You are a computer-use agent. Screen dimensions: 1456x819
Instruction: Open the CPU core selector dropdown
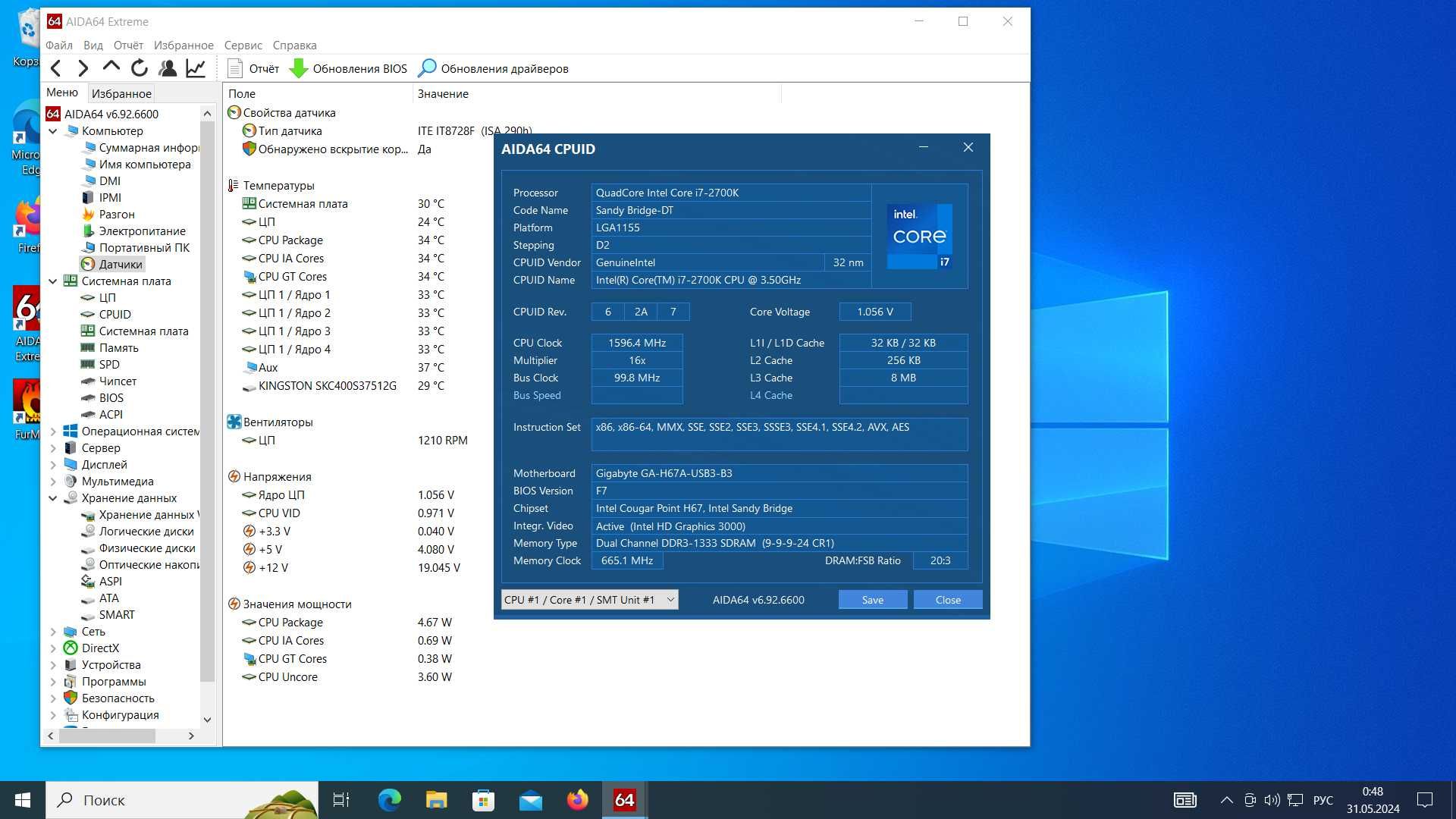(589, 599)
